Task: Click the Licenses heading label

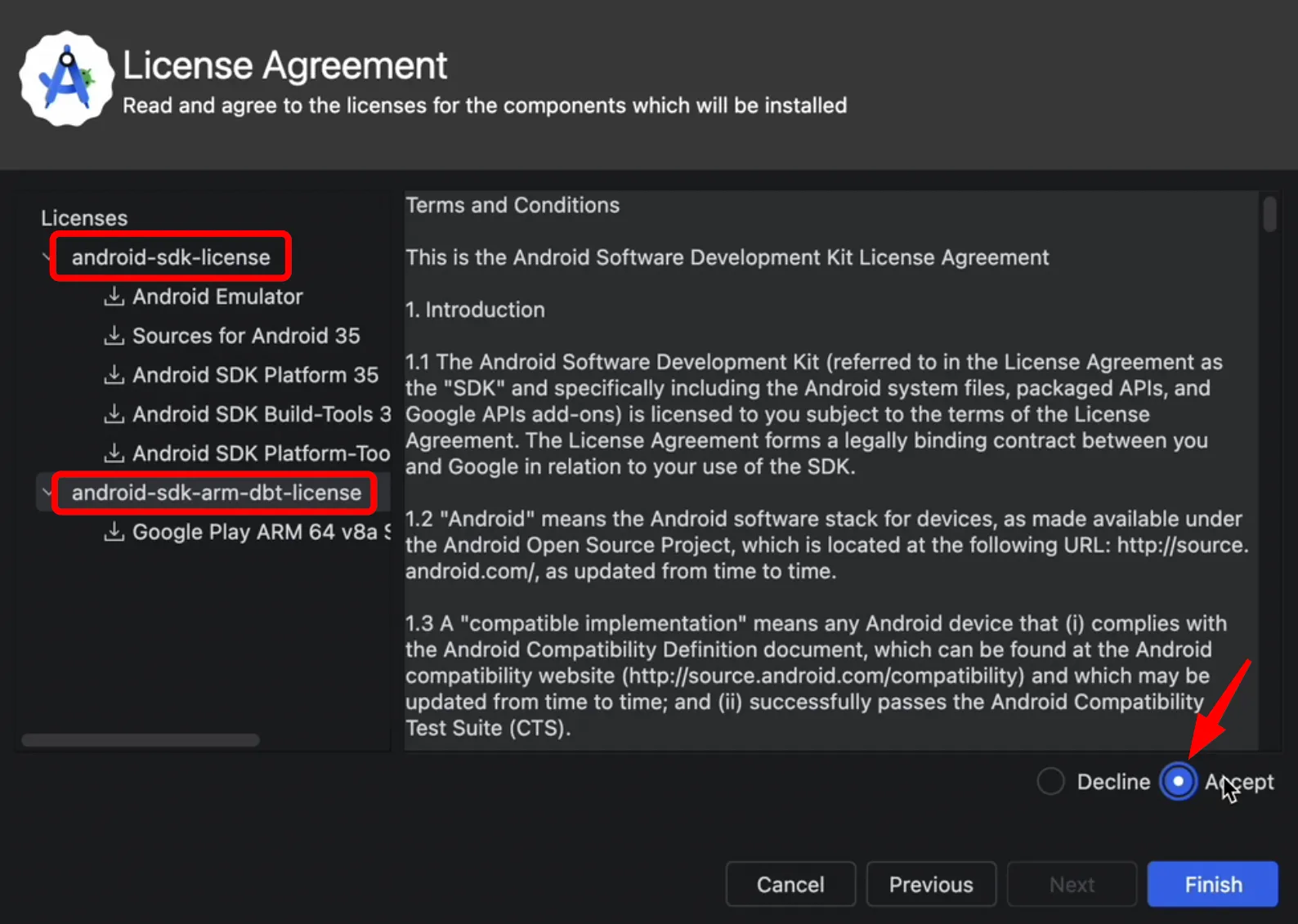Action: coord(84,218)
